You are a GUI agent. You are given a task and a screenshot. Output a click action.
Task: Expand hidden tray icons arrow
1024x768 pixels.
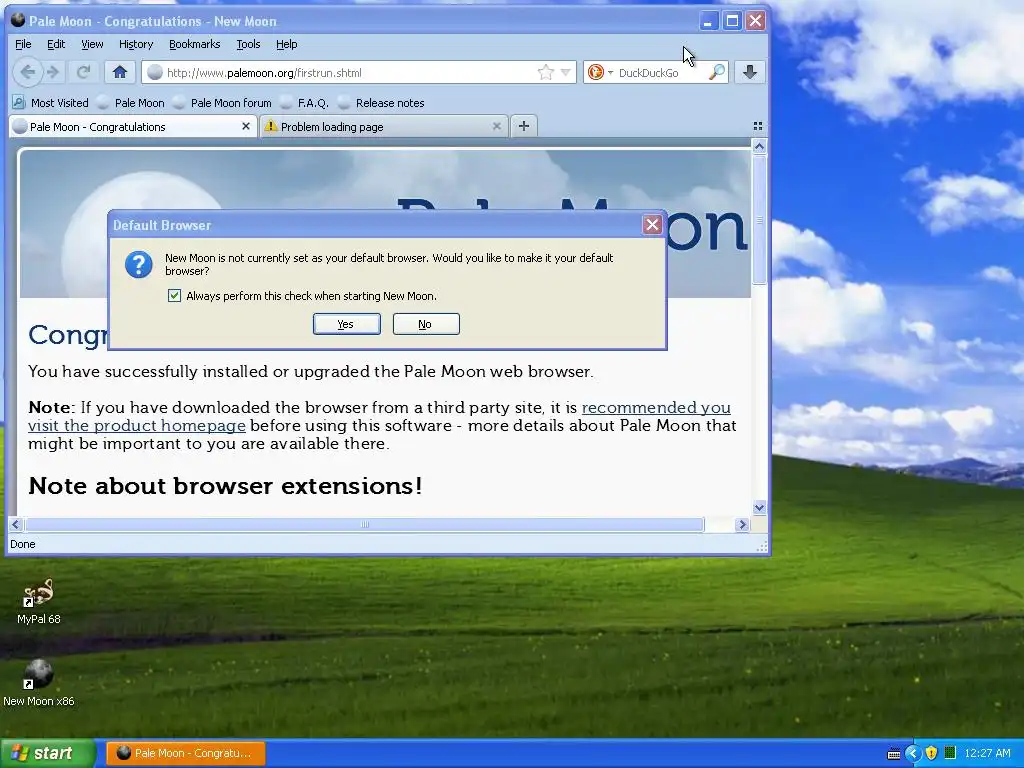tap(912, 754)
